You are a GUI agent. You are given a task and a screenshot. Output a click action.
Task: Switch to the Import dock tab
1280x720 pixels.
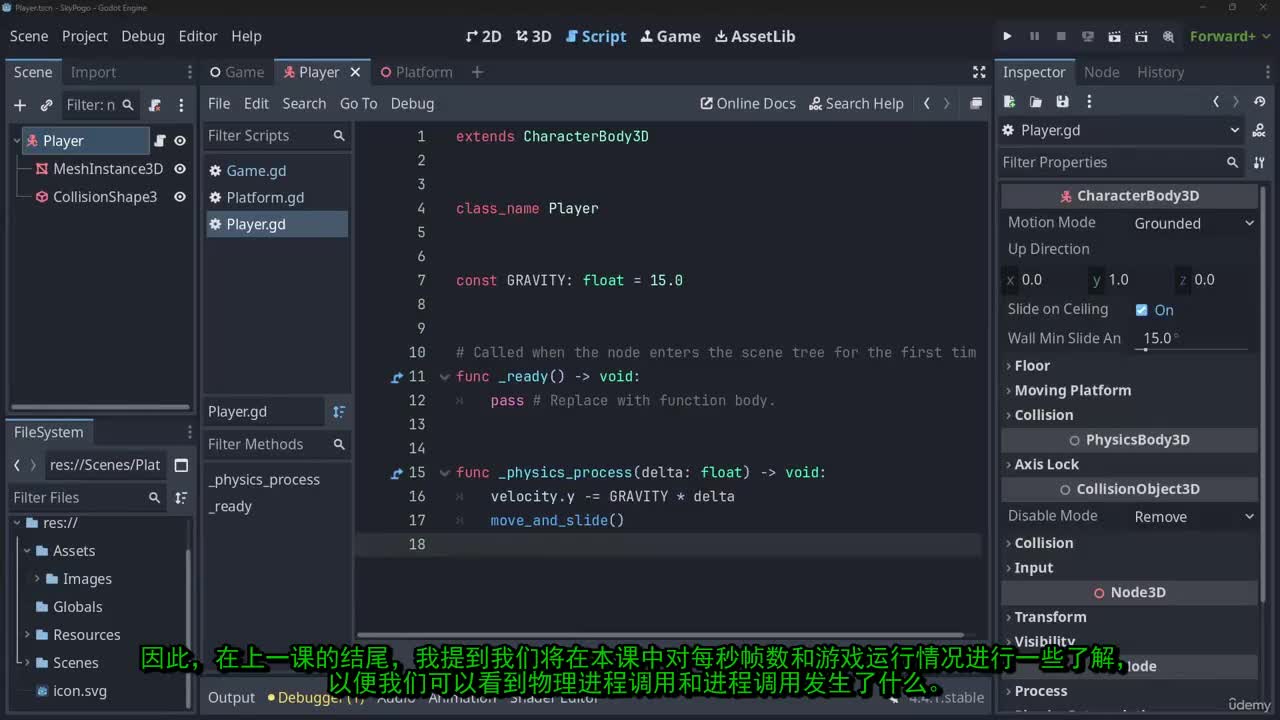pos(93,72)
